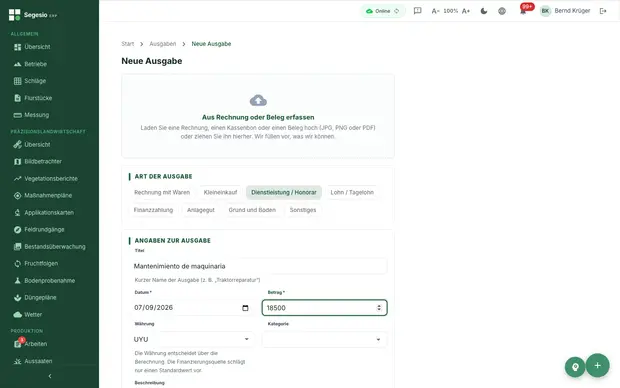Click the accessibility view icon in header
This screenshot has height=388, width=620.
click(x=502, y=11)
